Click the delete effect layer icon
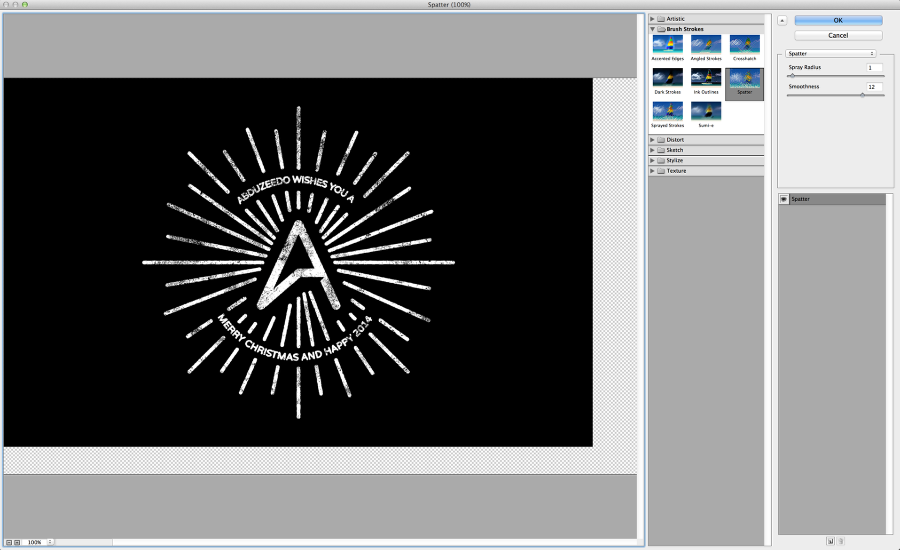Image resolution: width=900 pixels, height=550 pixels. click(x=840, y=541)
